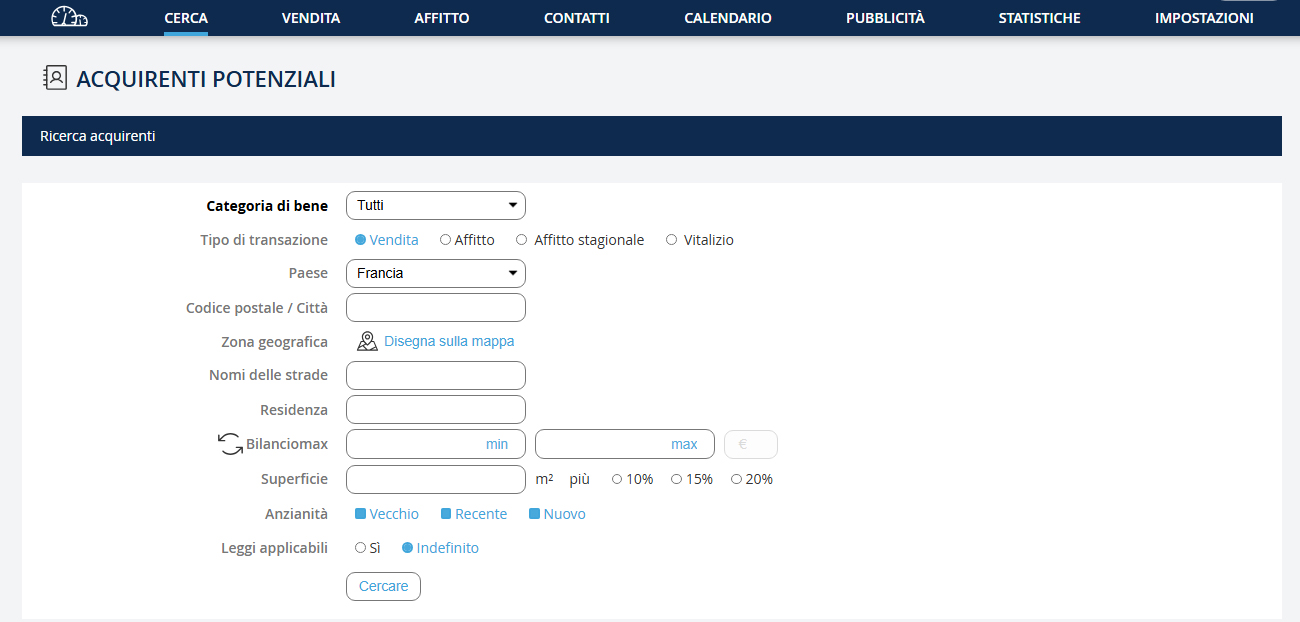
Task: Select Affitto stagionale radio option
Action: [x=522, y=240]
